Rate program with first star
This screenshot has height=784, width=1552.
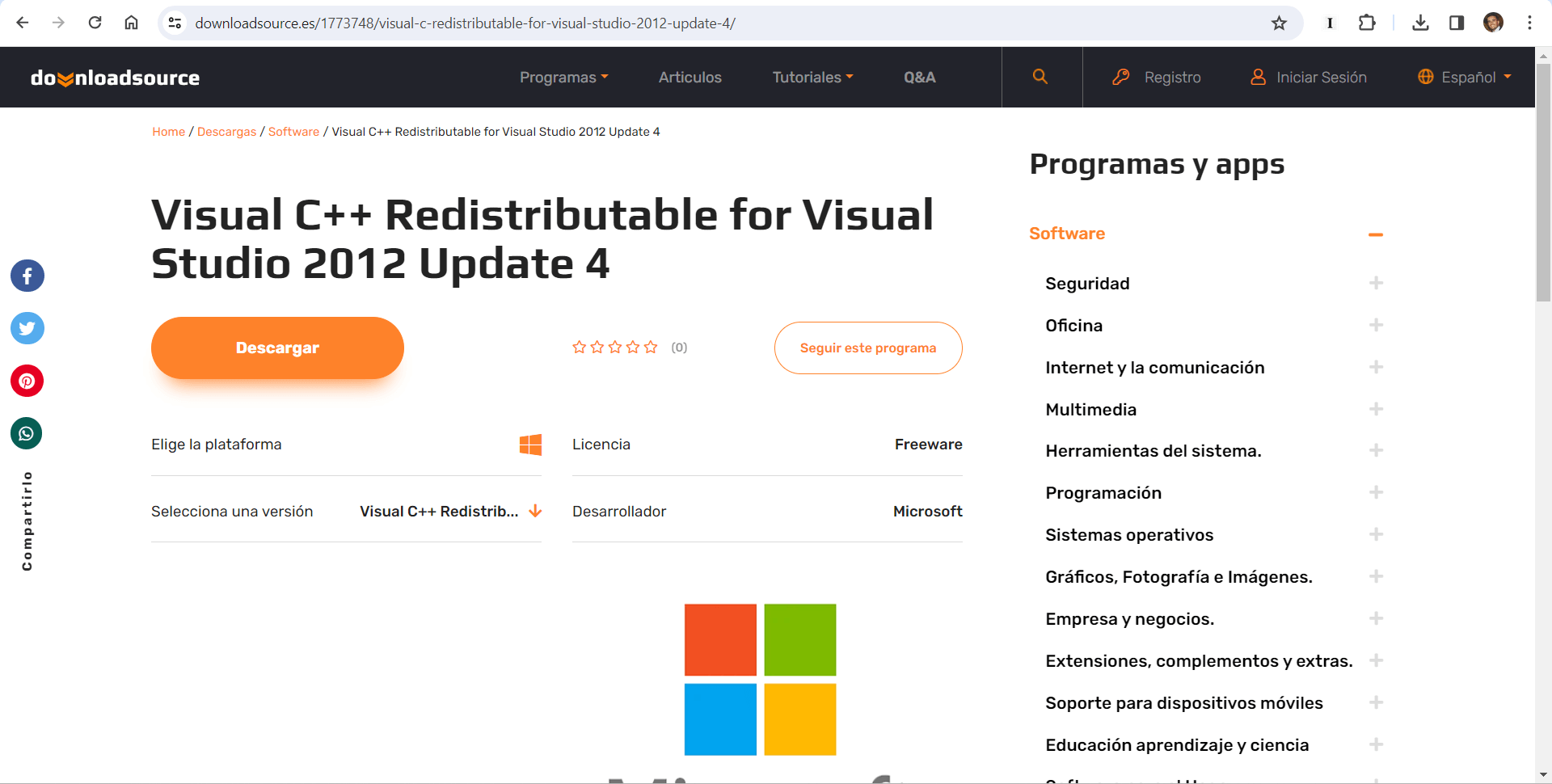(579, 348)
